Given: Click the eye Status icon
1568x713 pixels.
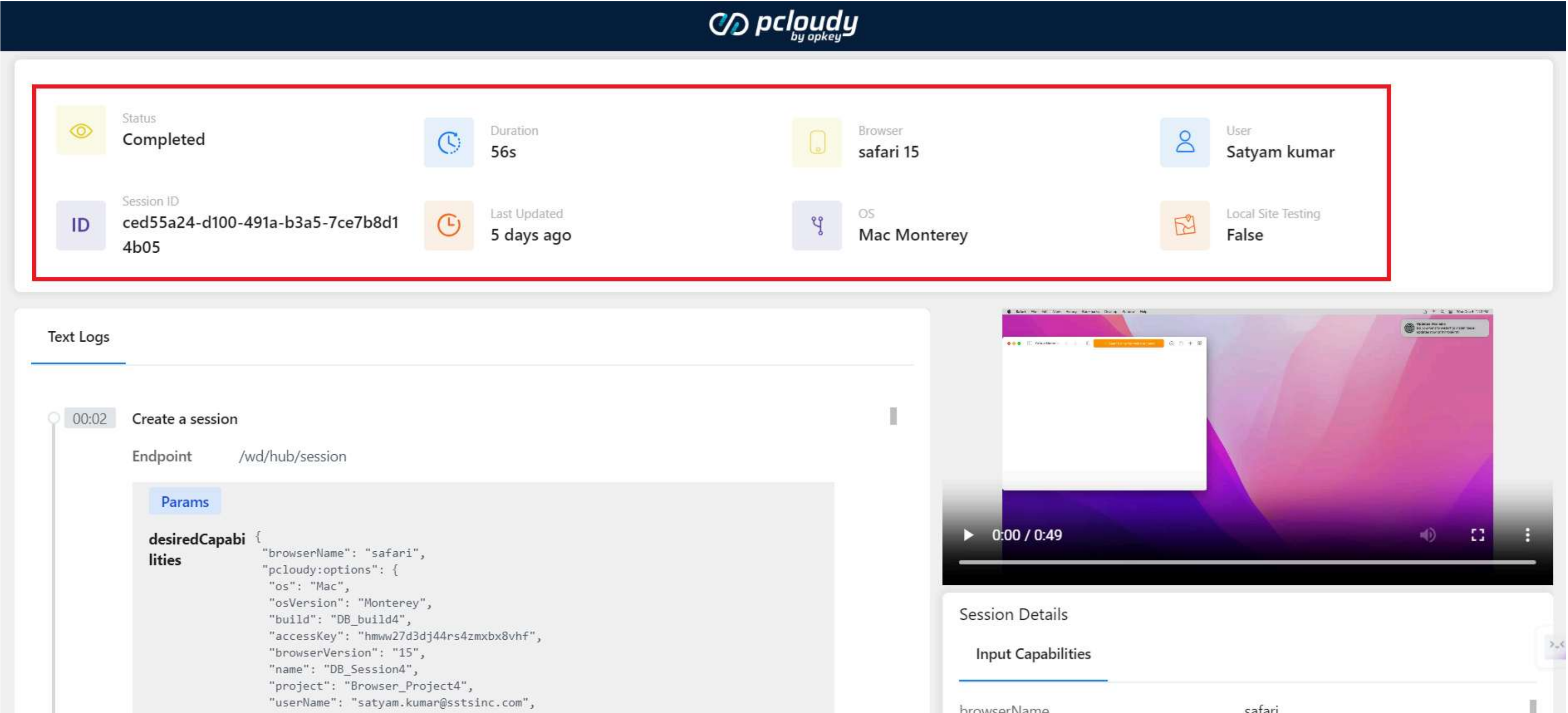Looking at the screenshot, I should tap(81, 130).
